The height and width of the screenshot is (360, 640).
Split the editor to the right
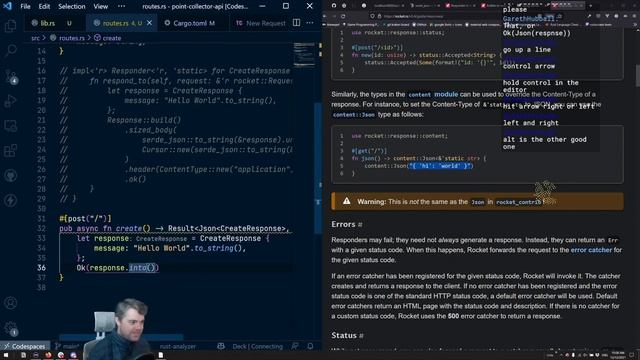pyautogui.click(x=296, y=23)
